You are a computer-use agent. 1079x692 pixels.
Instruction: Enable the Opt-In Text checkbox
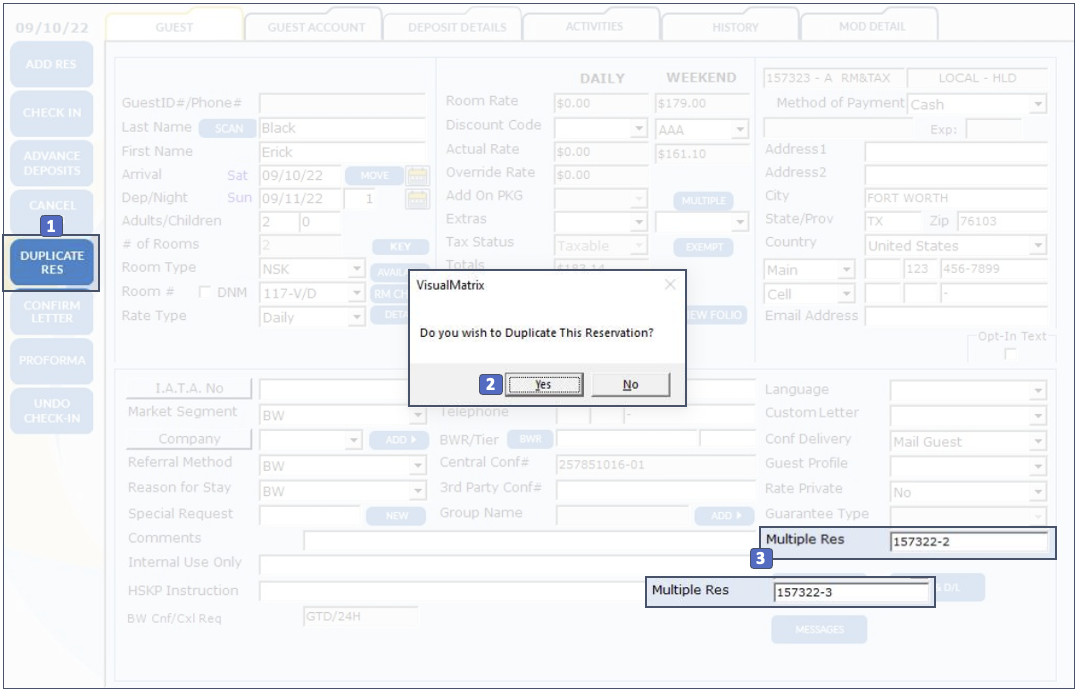pos(1010,355)
